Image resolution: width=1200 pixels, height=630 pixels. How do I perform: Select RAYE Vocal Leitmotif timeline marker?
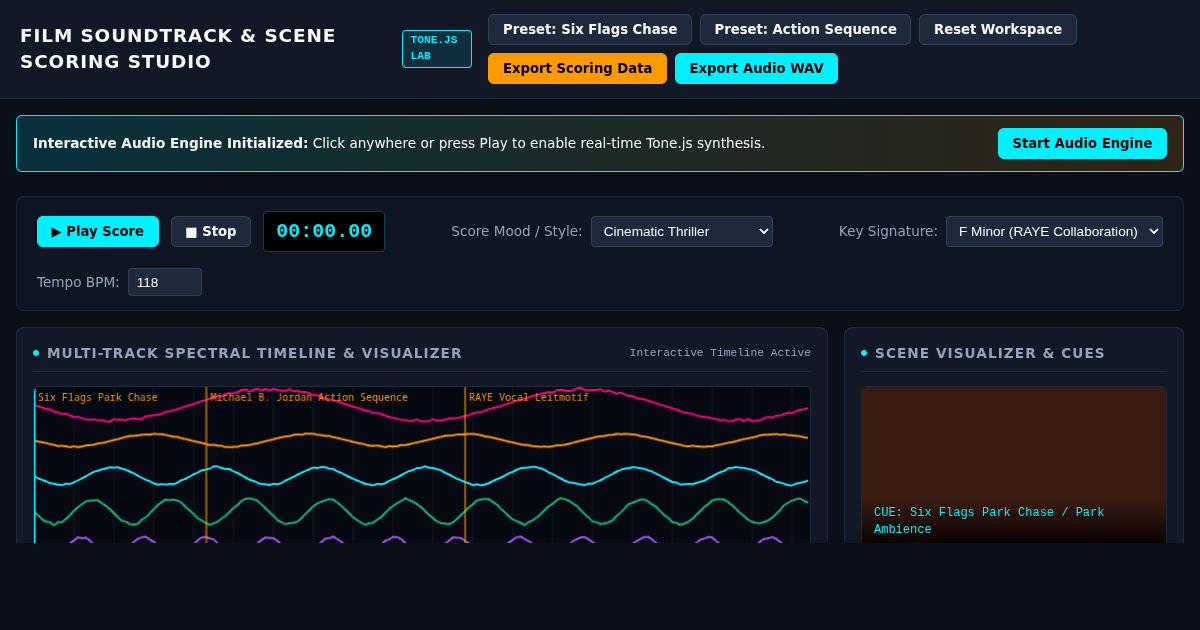[529, 397]
